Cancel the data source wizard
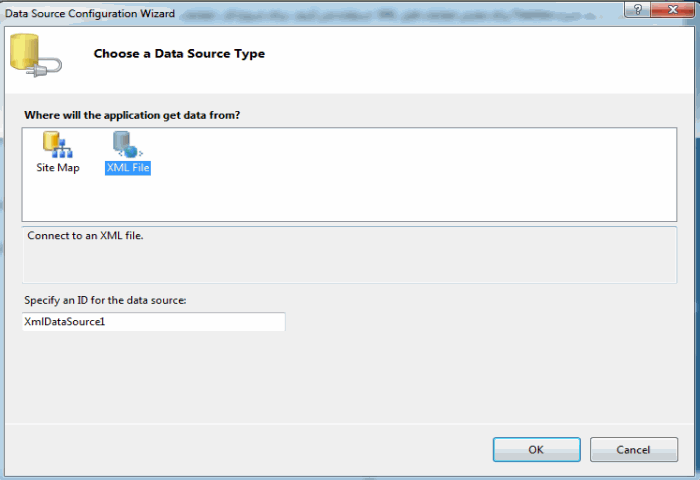Image resolution: width=700 pixels, height=480 pixels. 633,450
